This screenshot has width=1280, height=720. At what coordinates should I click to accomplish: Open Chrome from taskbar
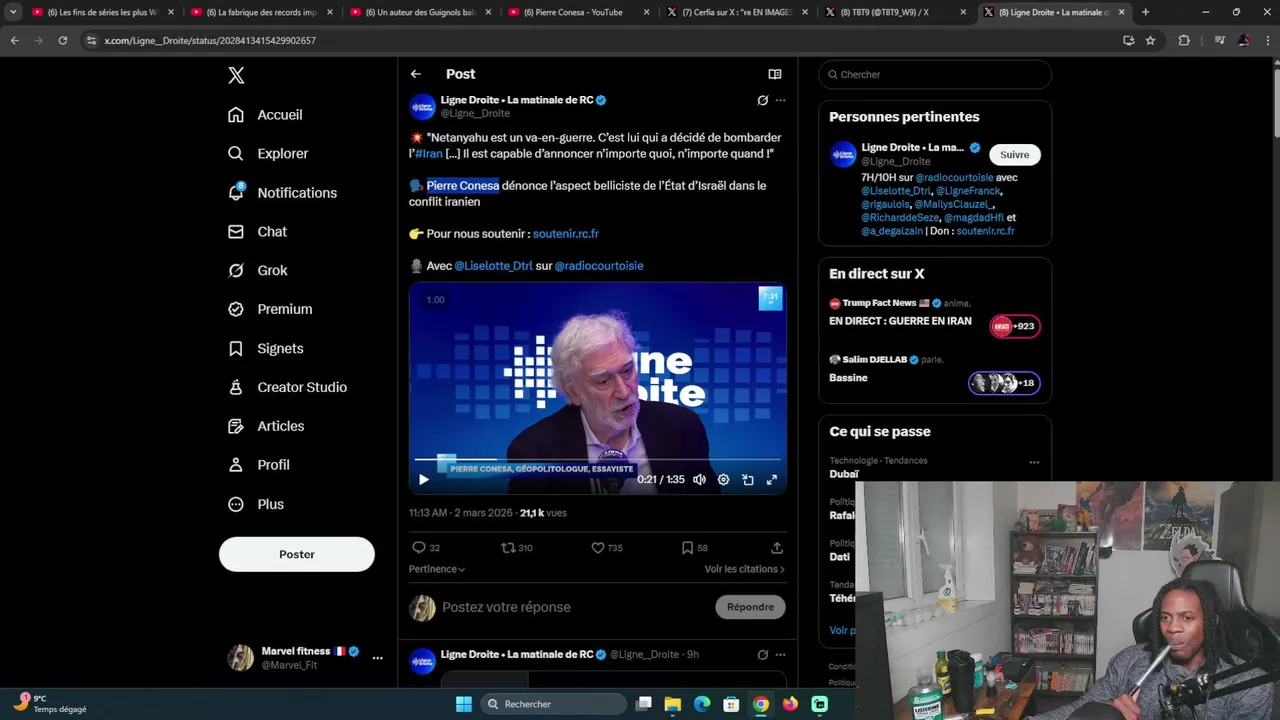[x=761, y=704]
